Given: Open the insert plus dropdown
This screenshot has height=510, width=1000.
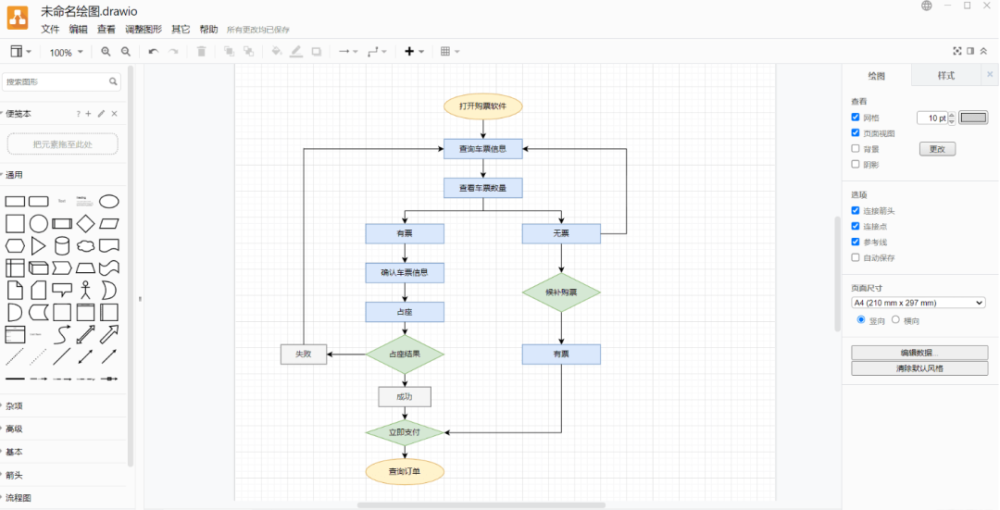Looking at the screenshot, I should [414, 52].
